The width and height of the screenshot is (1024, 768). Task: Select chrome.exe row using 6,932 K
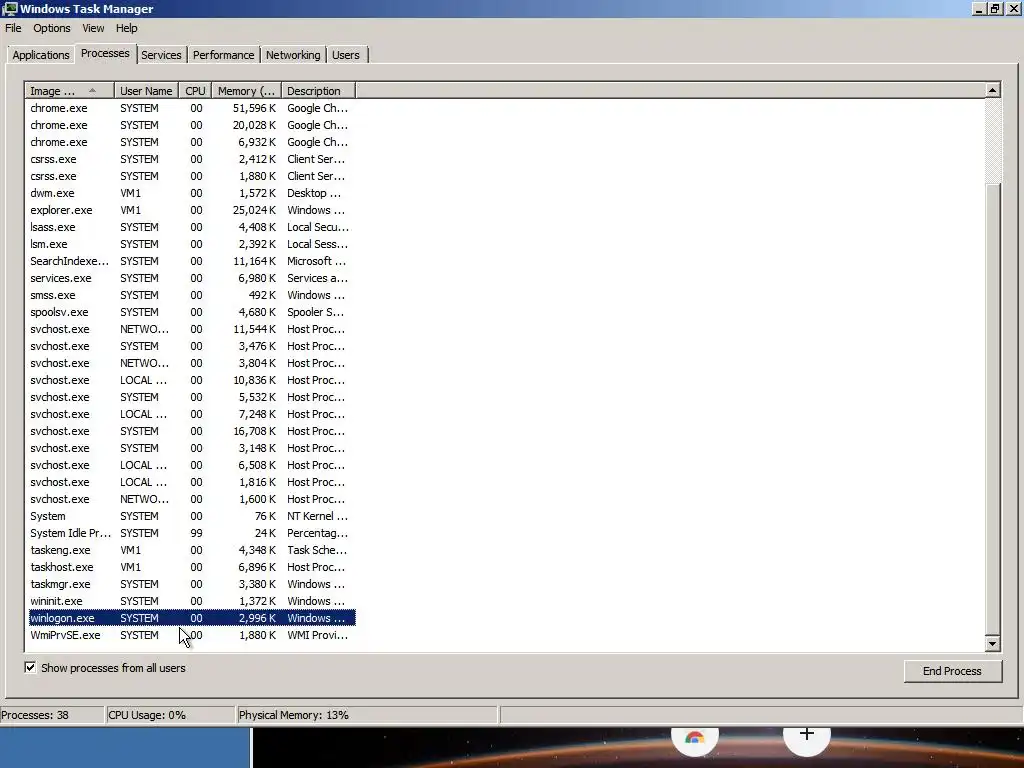tap(192, 142)
